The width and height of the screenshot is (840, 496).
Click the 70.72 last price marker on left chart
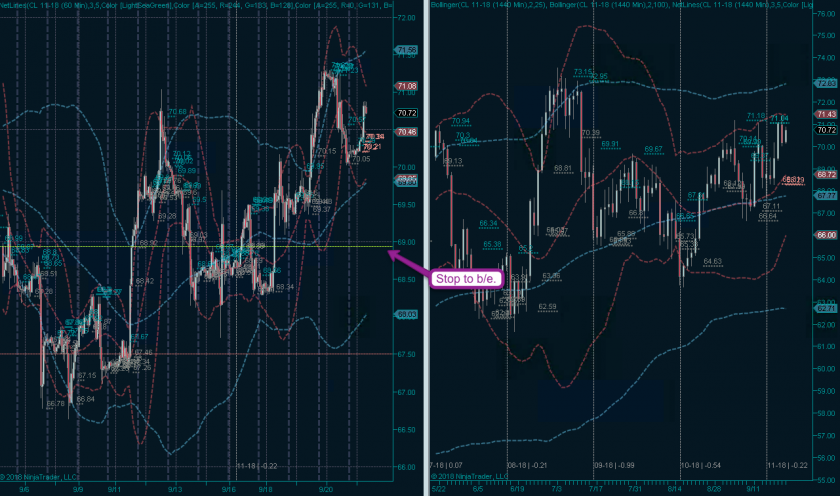(x=407, y=113)
